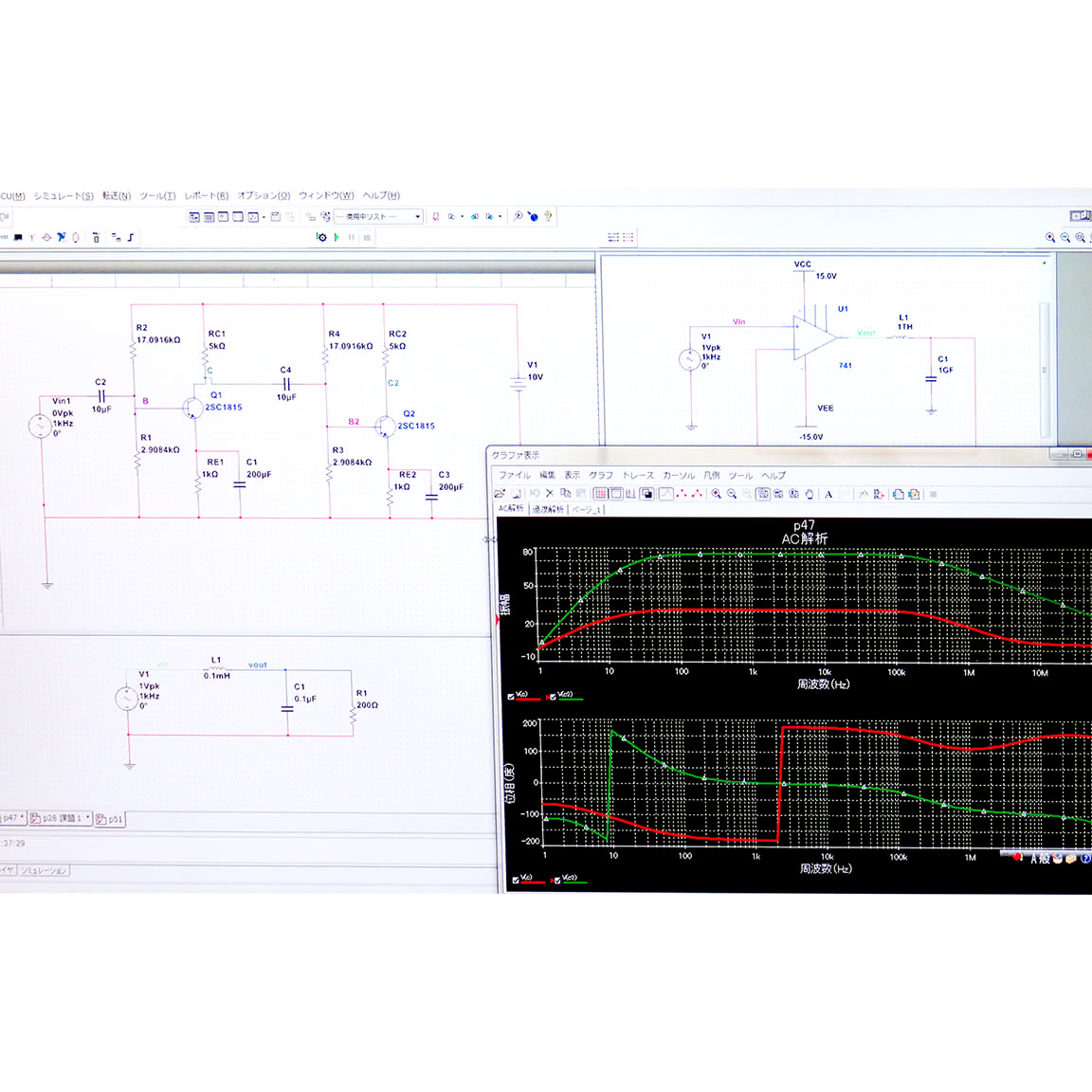Click the blue globe toolbar icon
1092x1092 pixels.
pyautogui.click(x=533, y=216)
